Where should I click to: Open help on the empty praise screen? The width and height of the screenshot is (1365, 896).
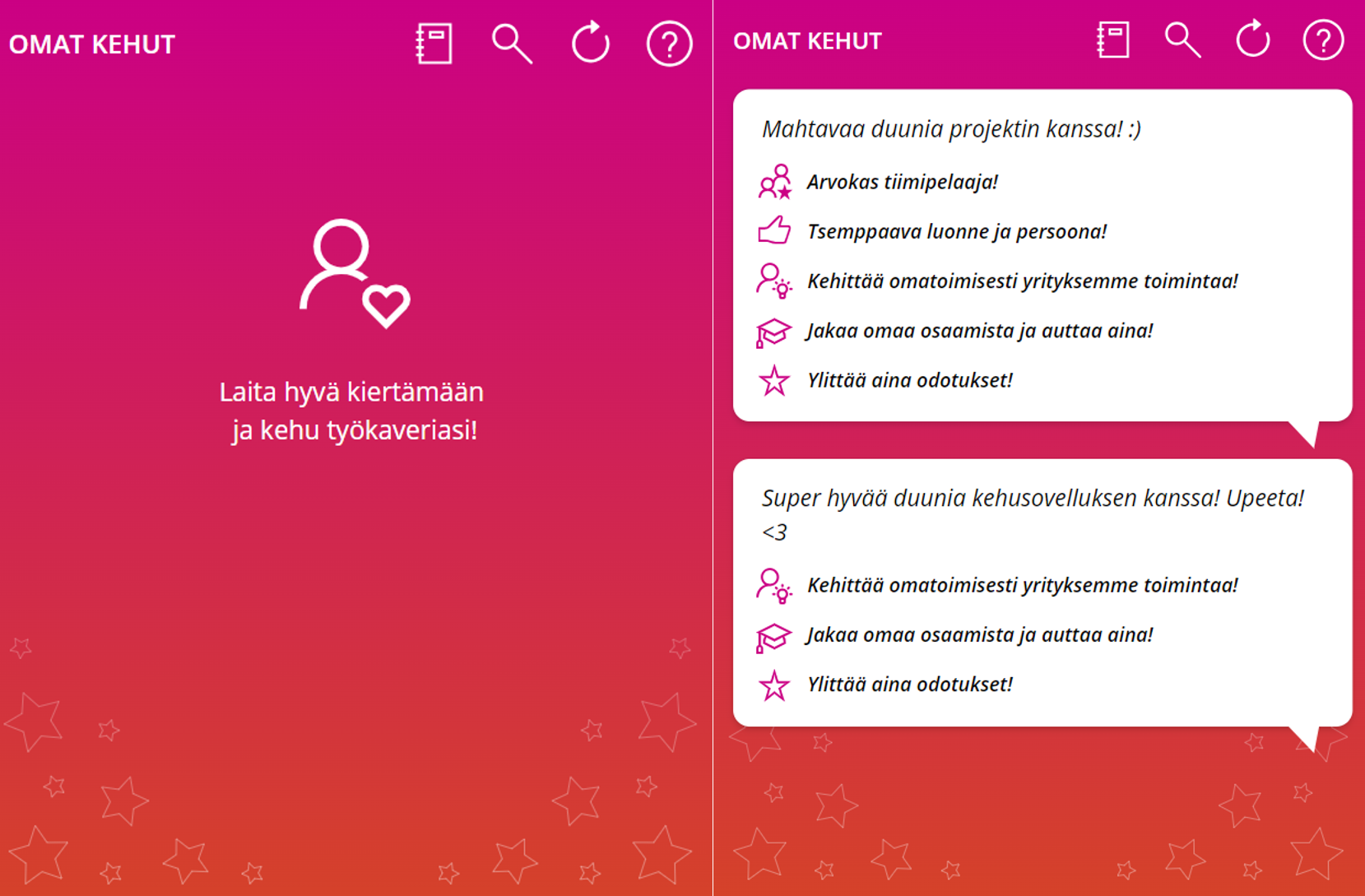tap(669, 44)
